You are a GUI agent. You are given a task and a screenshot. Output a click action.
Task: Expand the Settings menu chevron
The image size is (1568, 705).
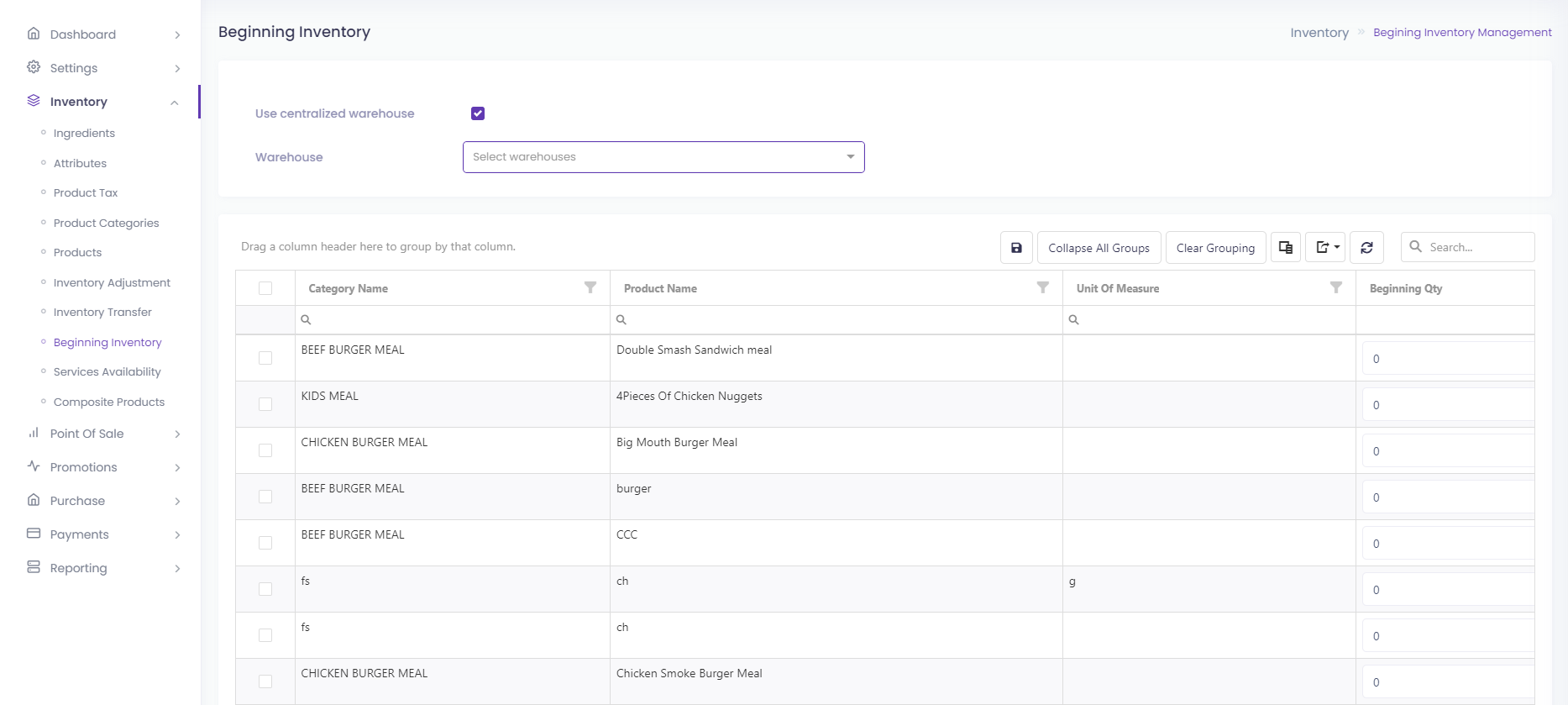(177, 68)
